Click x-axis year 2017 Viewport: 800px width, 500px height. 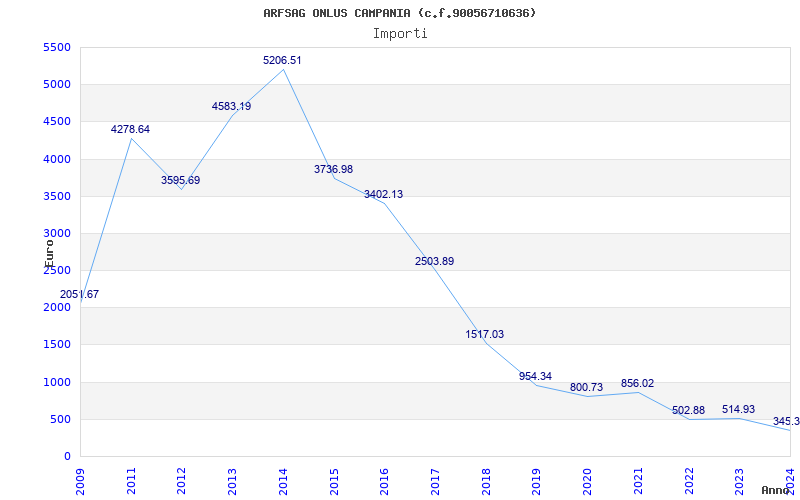coord(435,482)
